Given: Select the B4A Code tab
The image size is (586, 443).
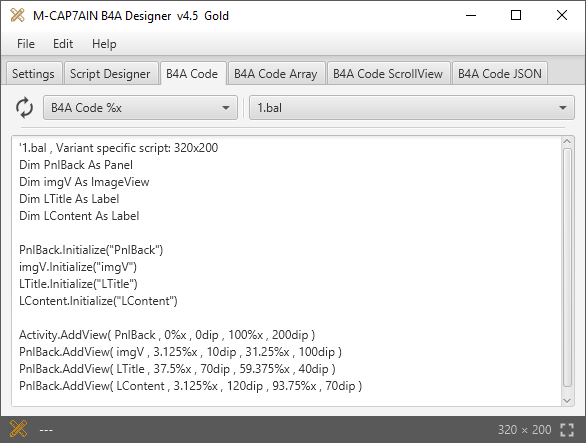Looking at the screenshot, I should click(192, 74).
